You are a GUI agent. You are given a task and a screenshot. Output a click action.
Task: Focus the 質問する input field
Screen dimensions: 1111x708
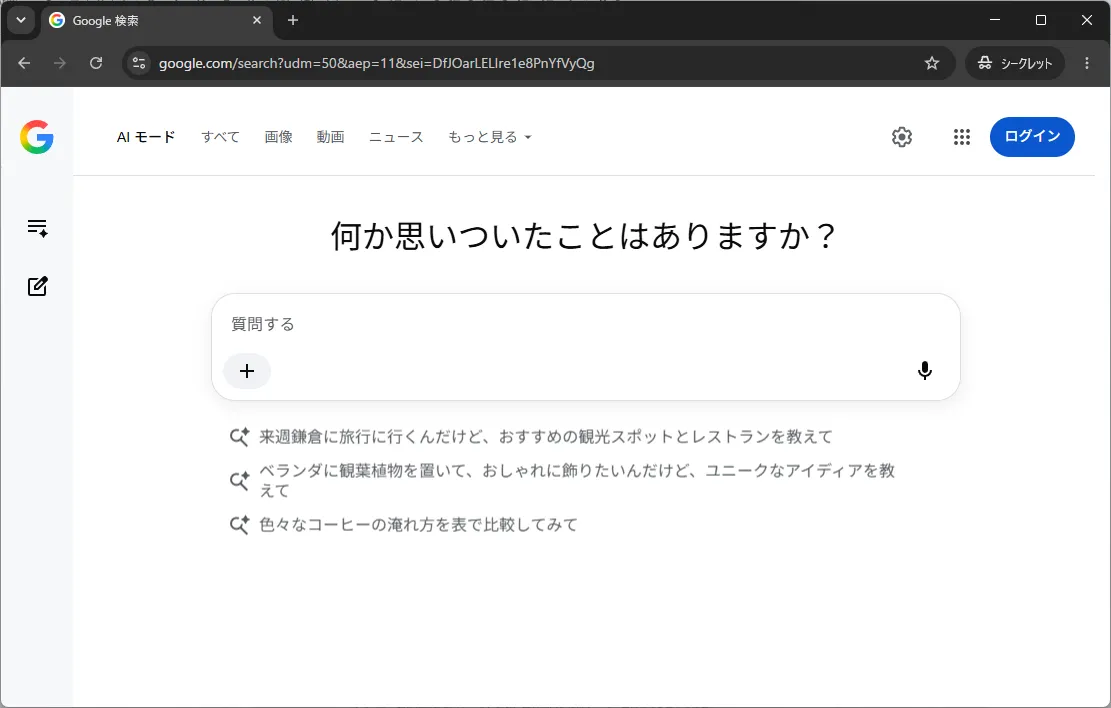pyautogui.click(x=585, y=324)
